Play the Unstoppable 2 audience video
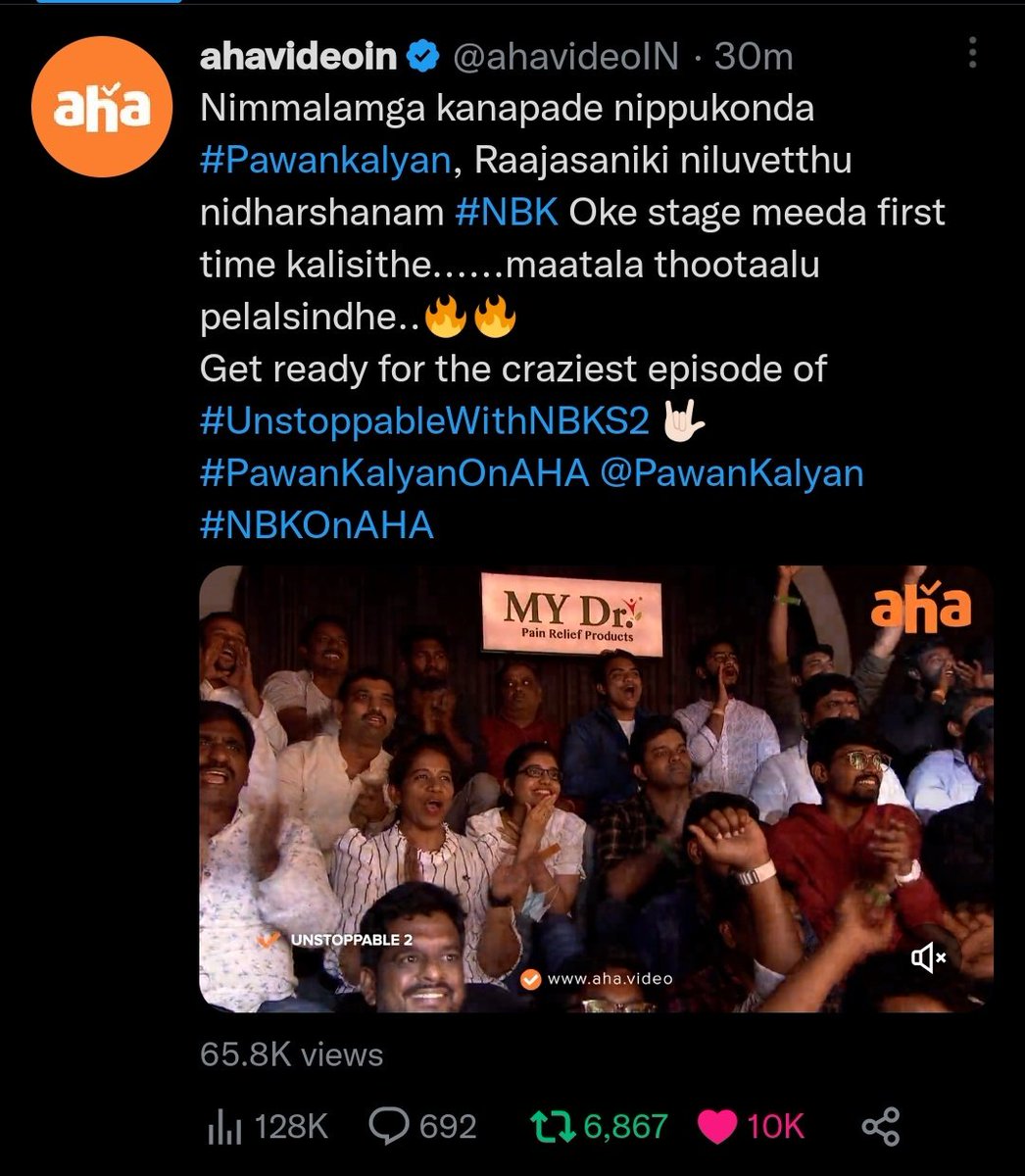1025x1176 pixels. pyautogui.click(x=596, y=789)
